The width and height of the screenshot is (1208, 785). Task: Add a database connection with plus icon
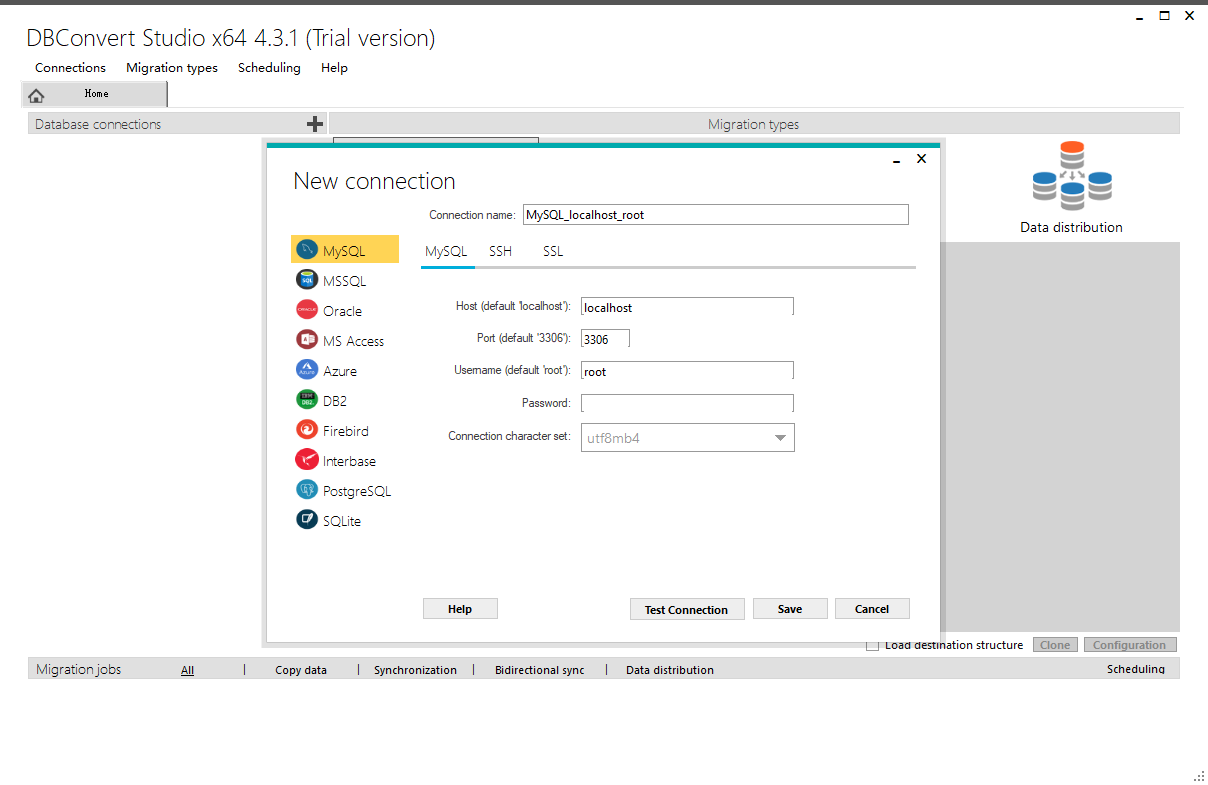point(315,124)
